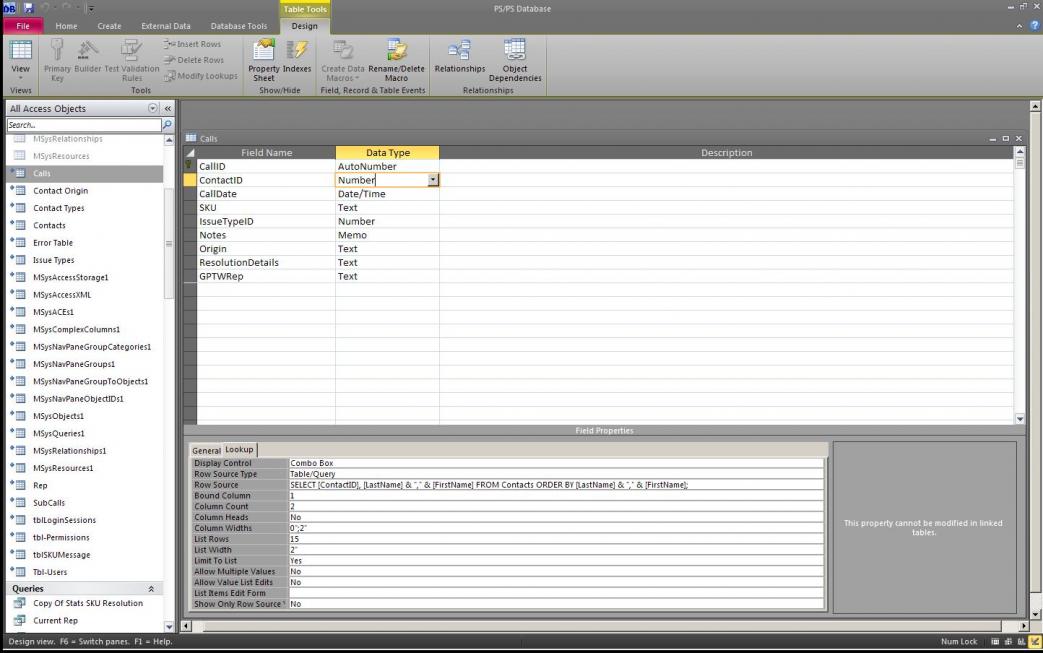
Task: Select the Lookup properties tab
Action: (x=239, y=450)
